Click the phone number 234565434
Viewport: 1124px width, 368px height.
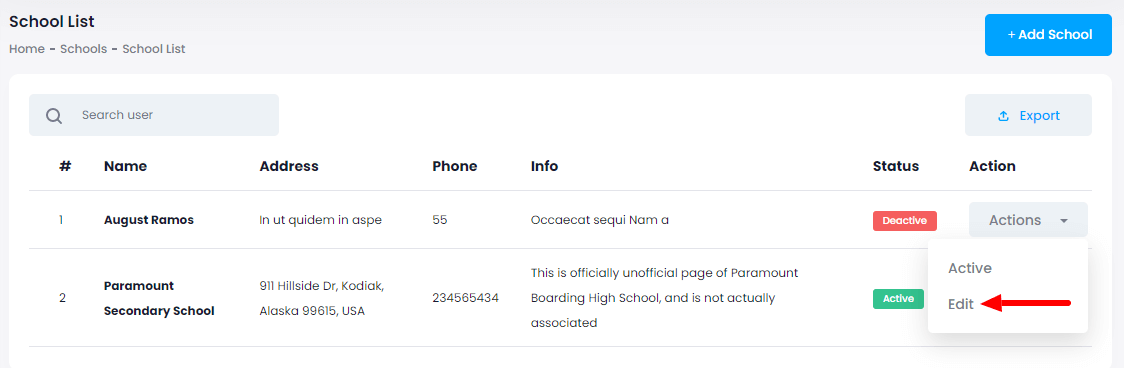pyautogui.click(x=465, y=298)
